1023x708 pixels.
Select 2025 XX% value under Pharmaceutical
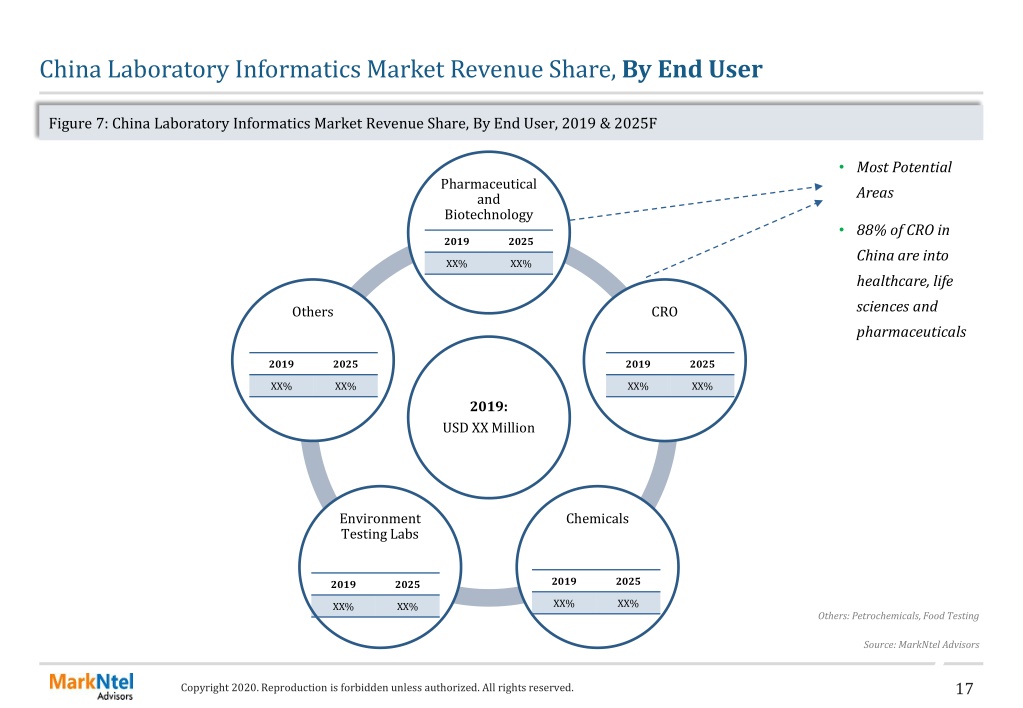click(x=521, y=264)
